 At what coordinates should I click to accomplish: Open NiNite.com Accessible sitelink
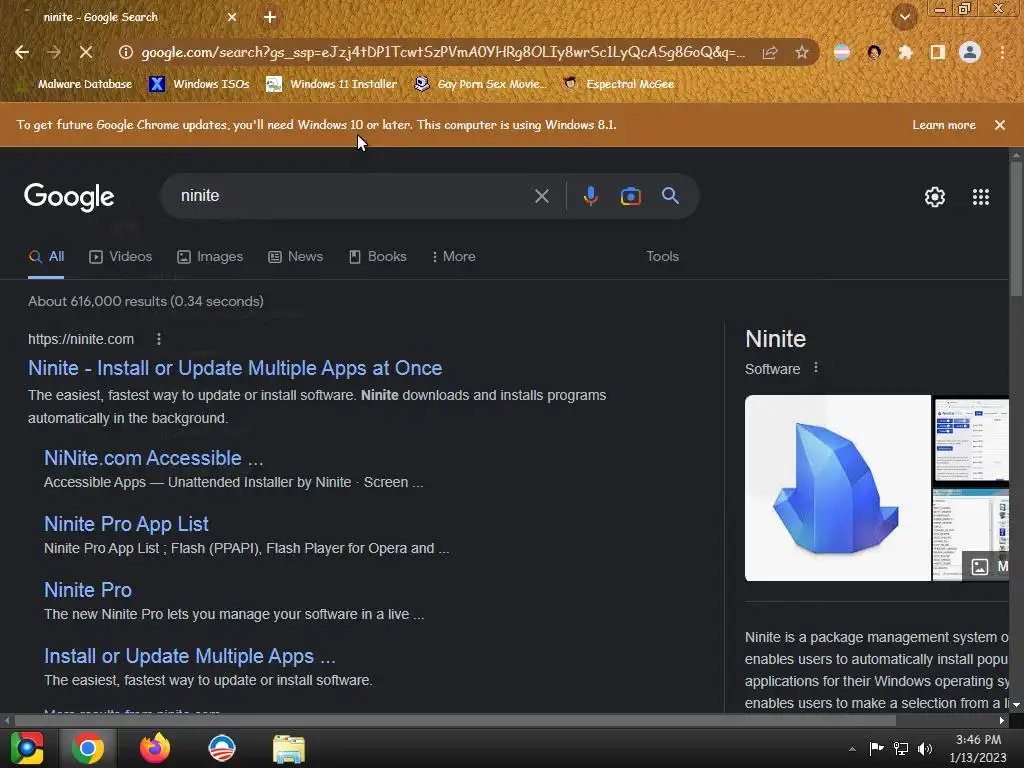153,458
